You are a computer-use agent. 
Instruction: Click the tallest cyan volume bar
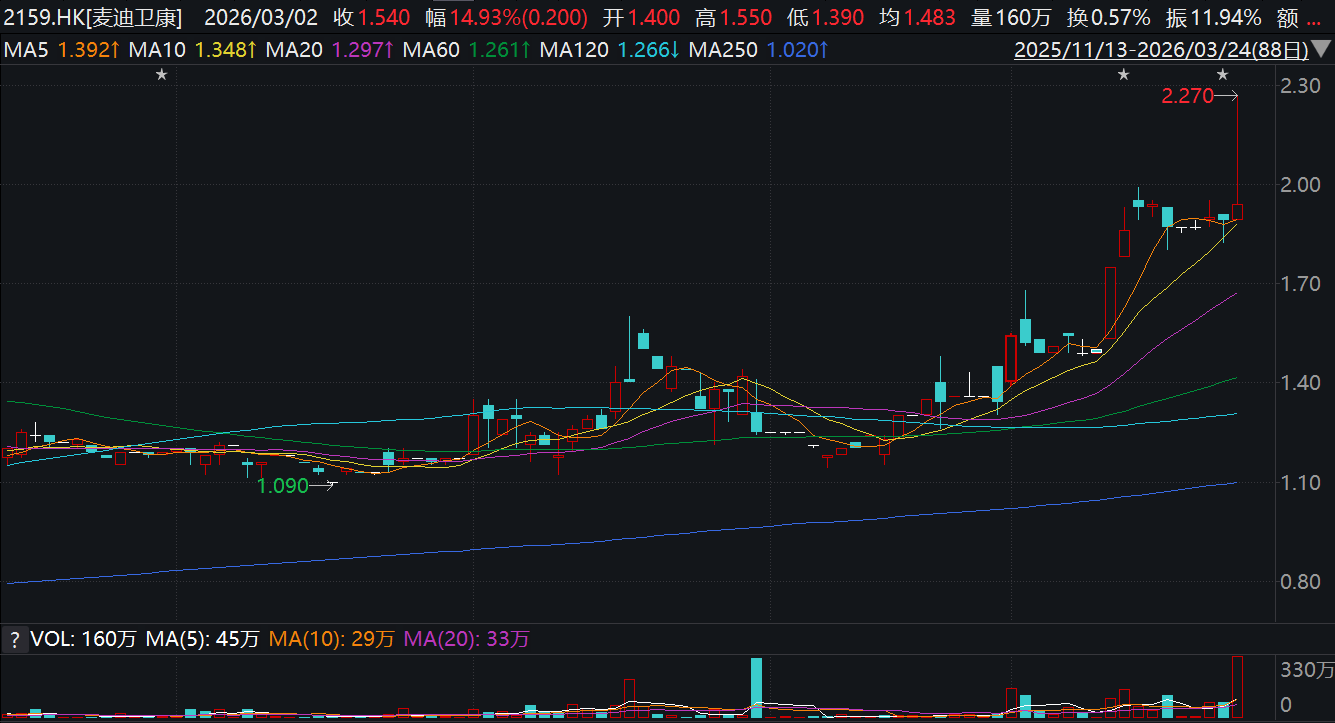756,687
